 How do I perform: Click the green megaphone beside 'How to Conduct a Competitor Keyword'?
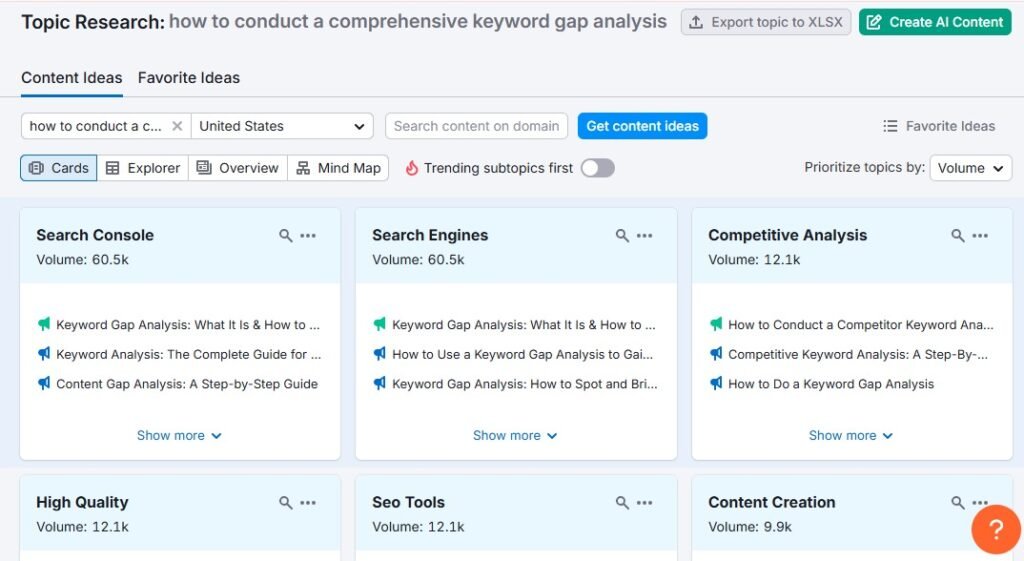click(x=716, y=324)
